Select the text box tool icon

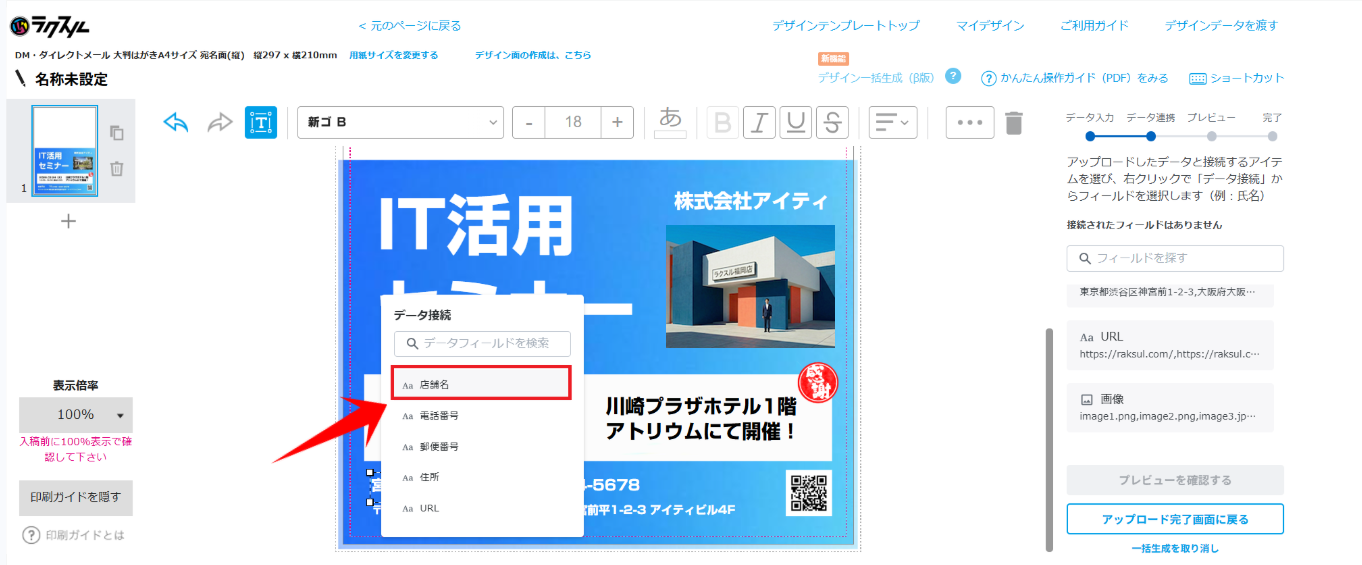pos(261,122)
